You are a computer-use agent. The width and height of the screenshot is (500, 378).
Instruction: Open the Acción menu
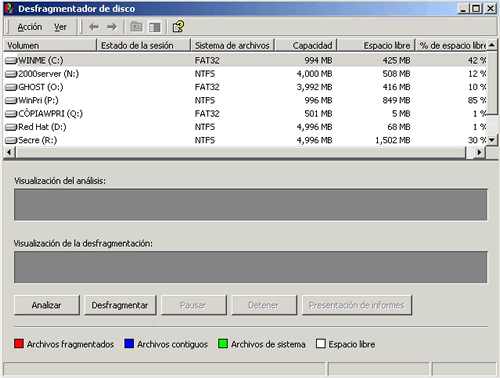(x=30, y=27)
